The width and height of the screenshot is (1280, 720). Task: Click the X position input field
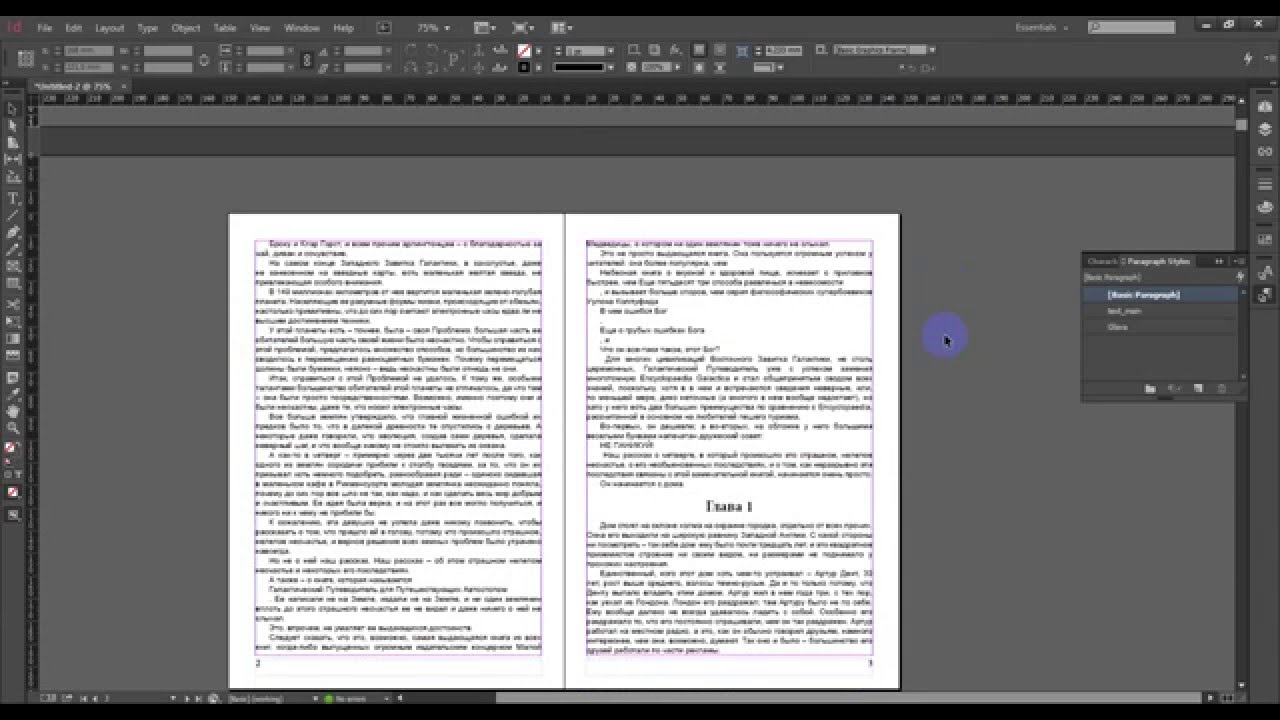89,51
